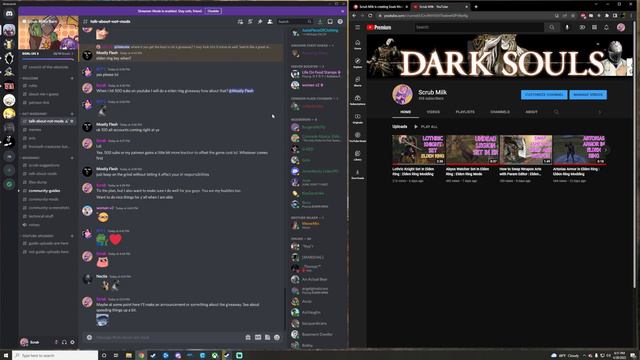Click the YouTube search magnifier button
Screen dimensions: 640x360
pos(552,27)
